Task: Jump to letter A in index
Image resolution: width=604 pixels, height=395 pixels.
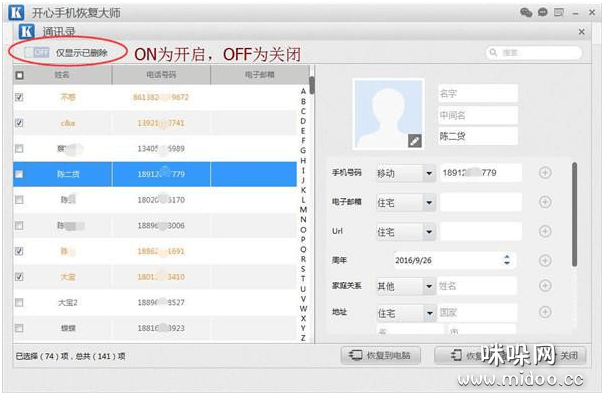Action: pos(303,91)
